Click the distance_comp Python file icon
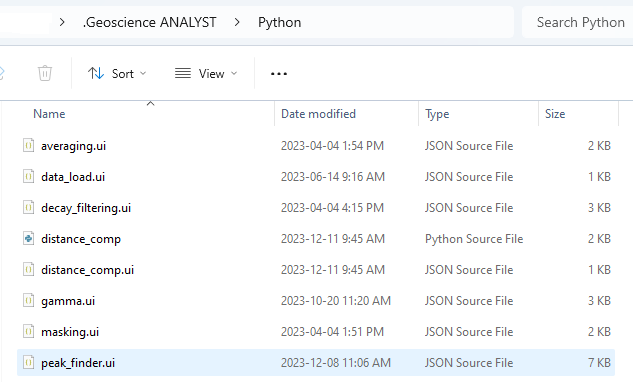 pos(28,239)
